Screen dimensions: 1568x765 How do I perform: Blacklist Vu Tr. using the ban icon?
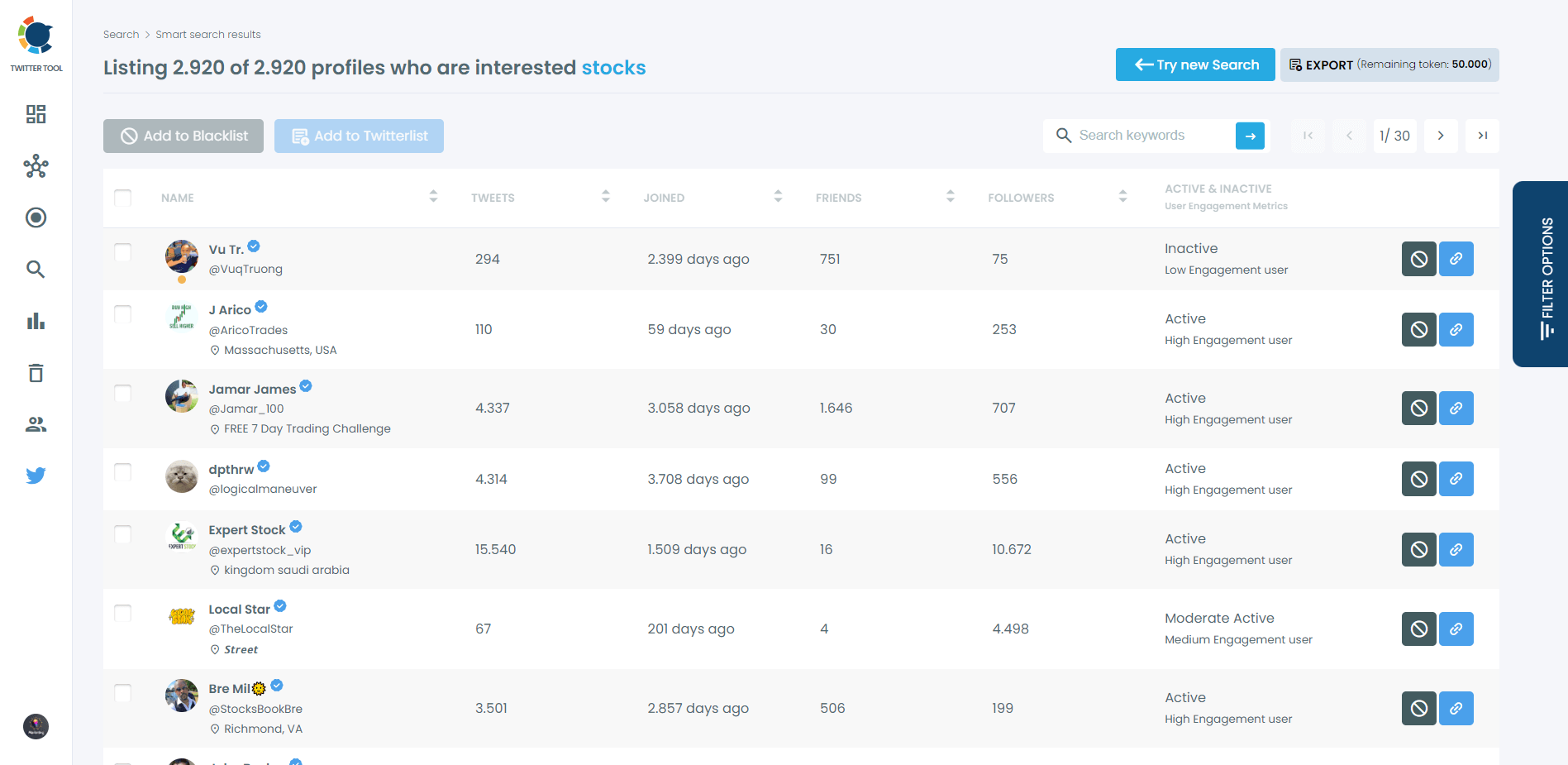tap(1418, 259)
